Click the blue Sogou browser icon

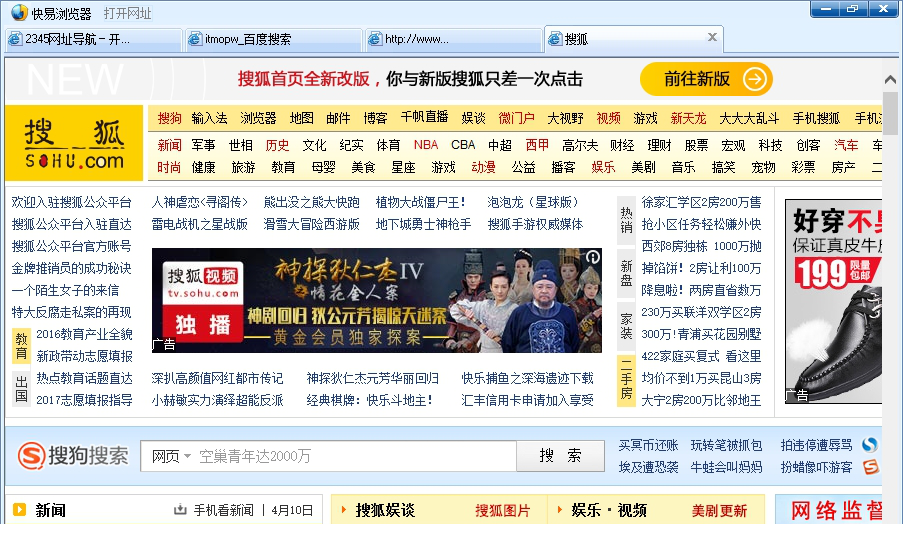point(870,445)
